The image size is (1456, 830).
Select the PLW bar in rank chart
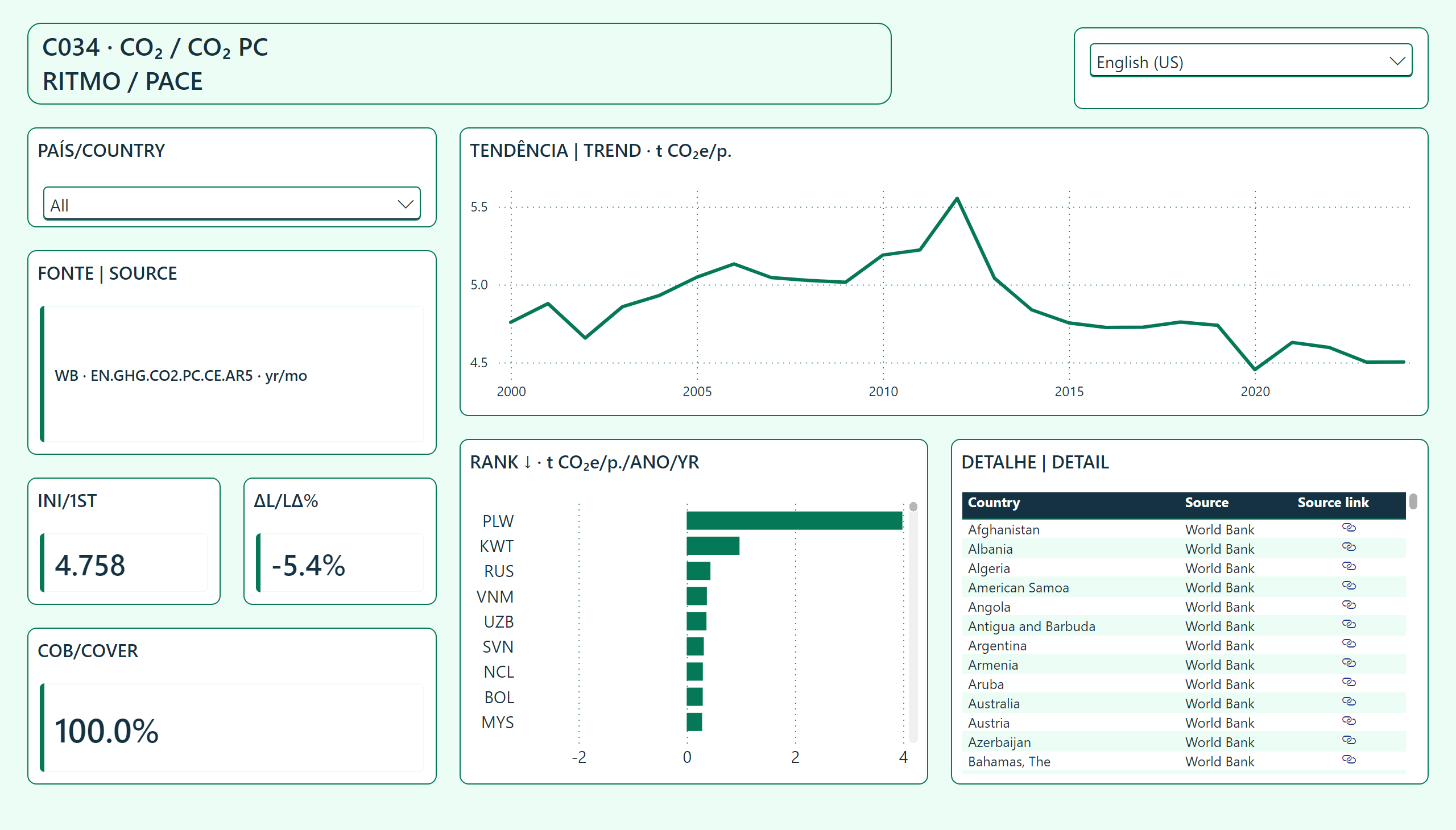coord(795,521)
